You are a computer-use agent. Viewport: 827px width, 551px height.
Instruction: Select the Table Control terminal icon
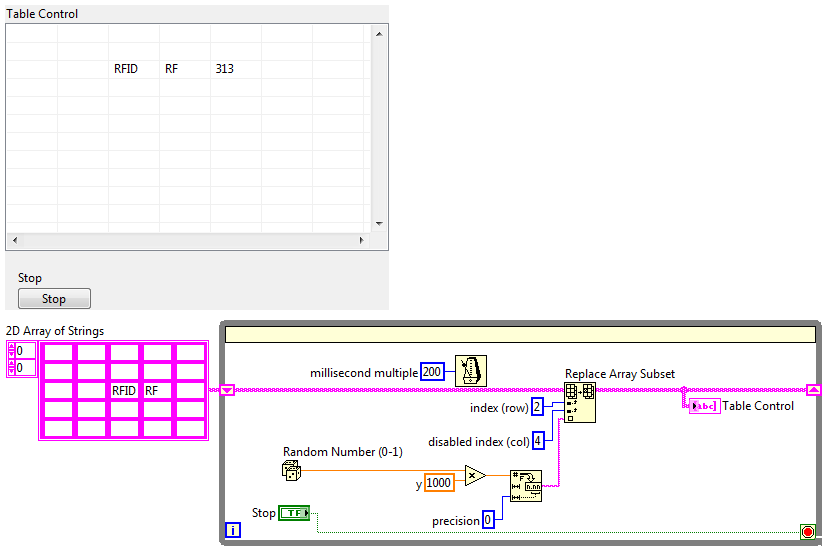click(704, 406)
